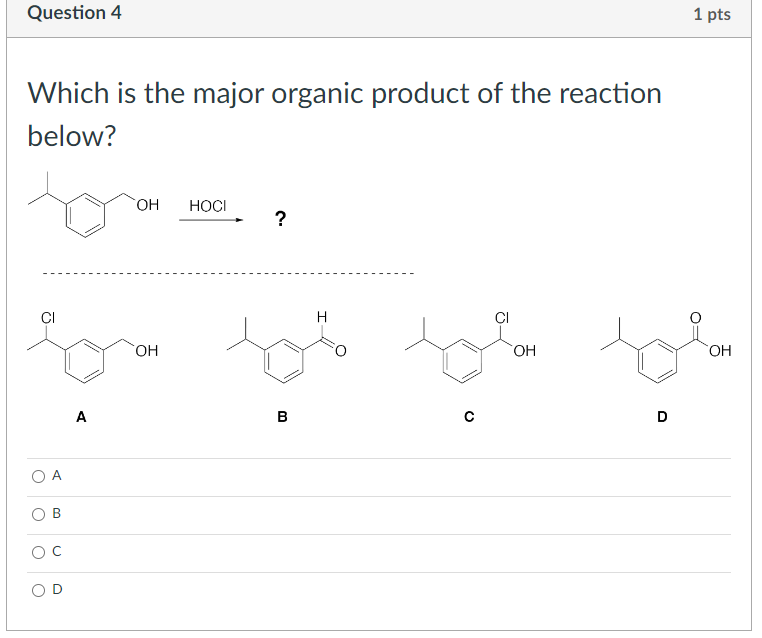The height and width of the screenshot is (638, 762).
Task: Select radio button for answer D
Action: (38, 590)
